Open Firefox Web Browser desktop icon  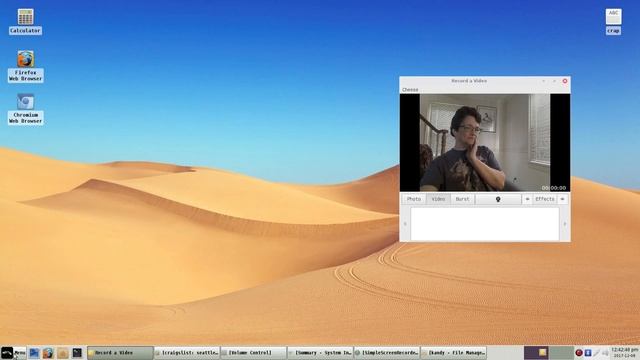coord(25,66)
